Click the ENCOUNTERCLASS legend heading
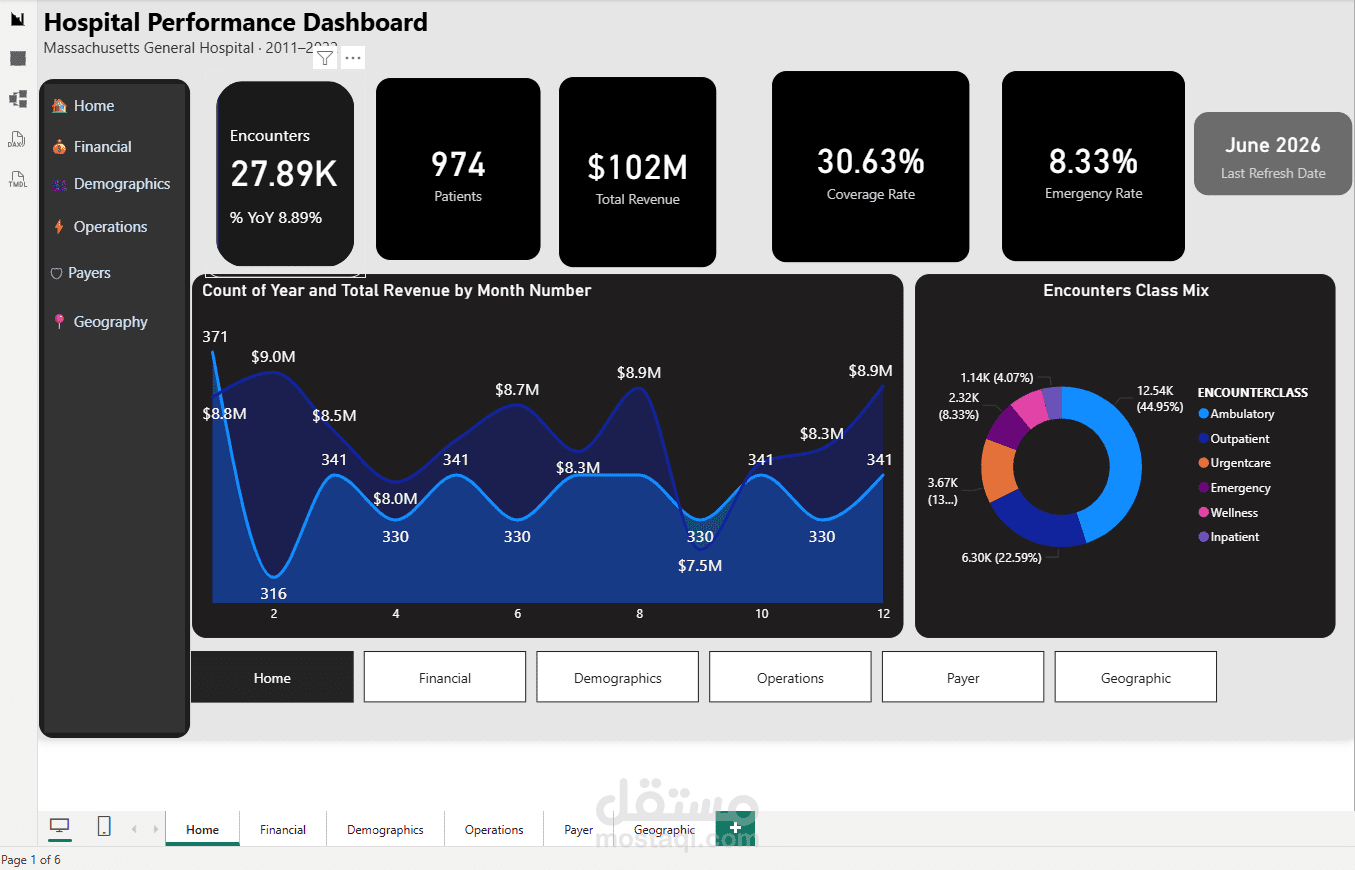Image resolution: width=1355 pixels, height=870 pixels. click(1252, 393)
